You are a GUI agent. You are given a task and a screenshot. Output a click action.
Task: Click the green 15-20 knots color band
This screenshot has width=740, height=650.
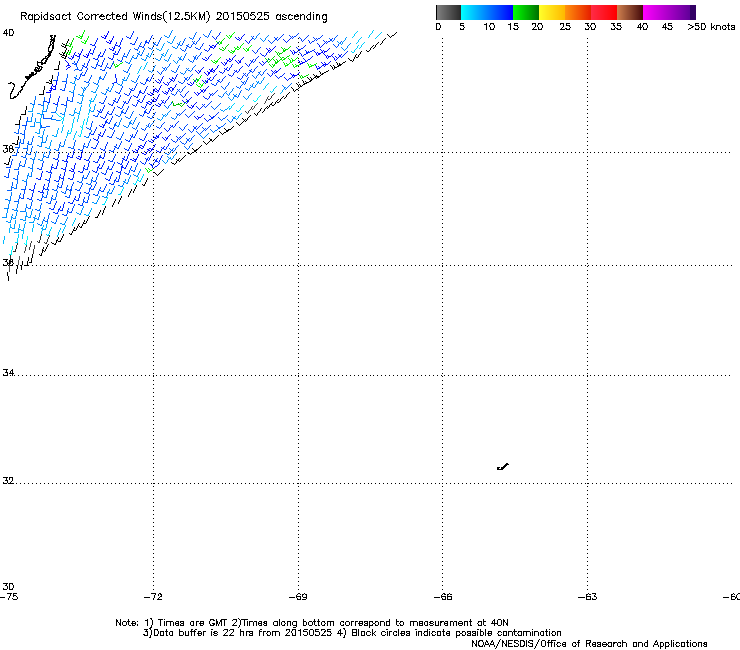pyautogui.click(x=526, y=12)
